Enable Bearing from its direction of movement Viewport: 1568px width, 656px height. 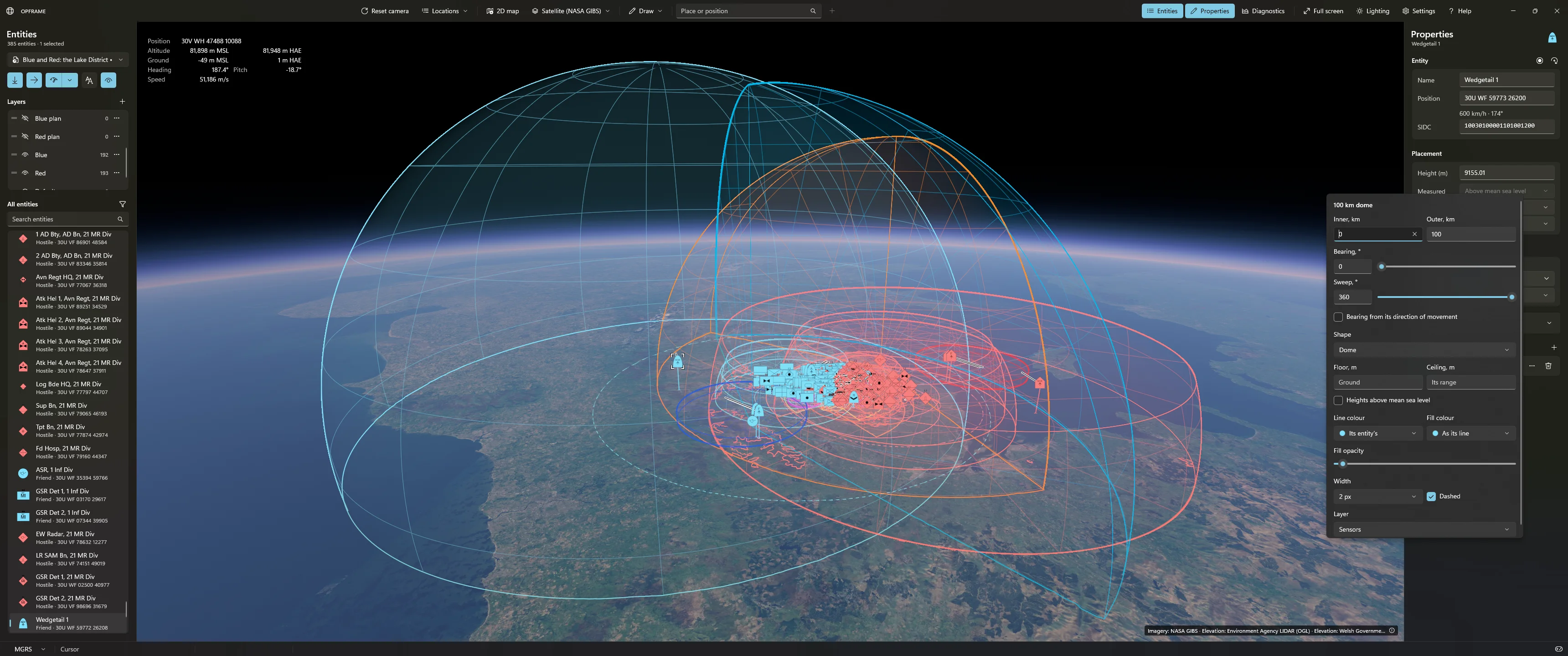[x=1338, y=317]
